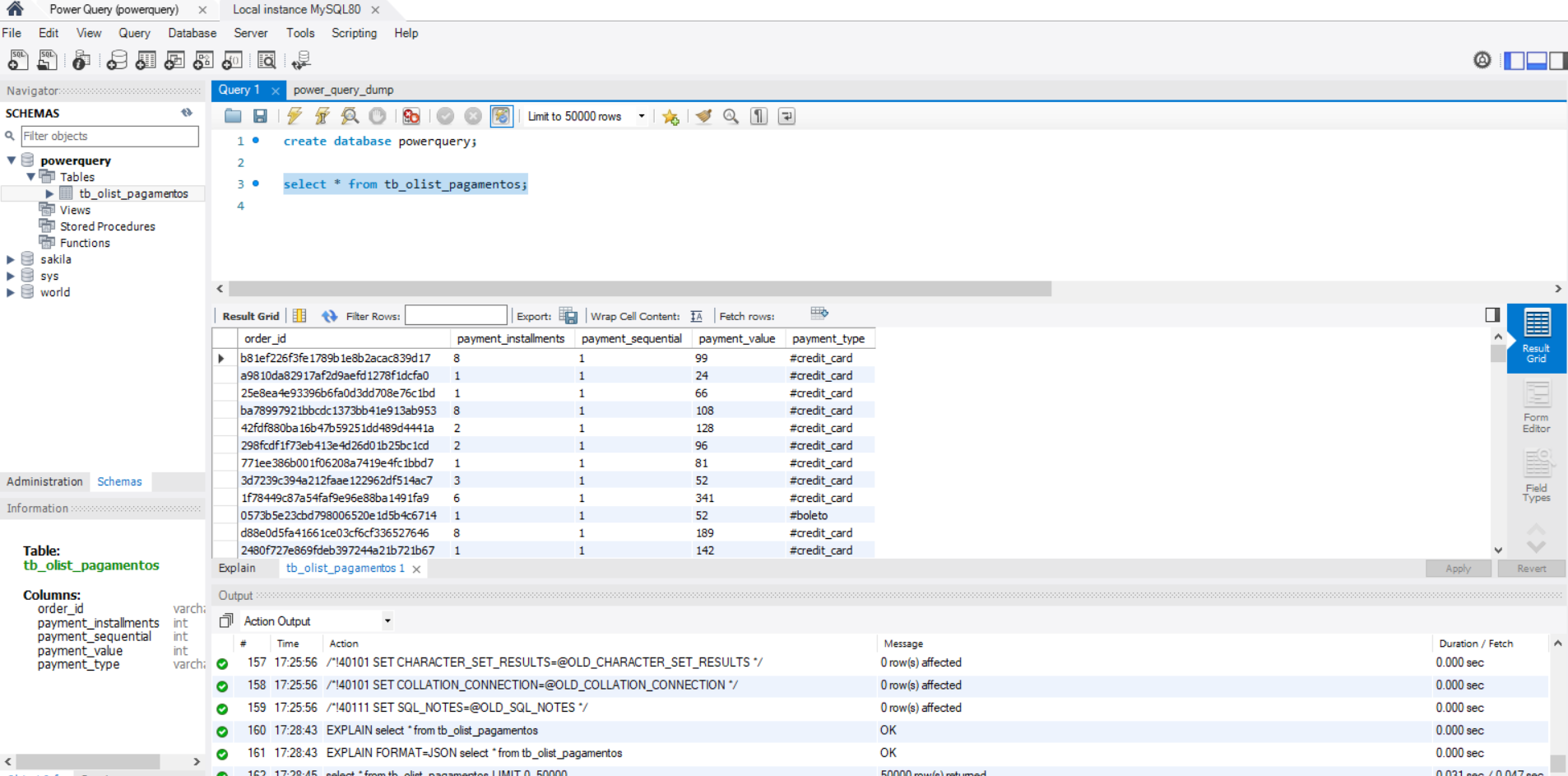Open a SQL script file from main toolbar

48,60
